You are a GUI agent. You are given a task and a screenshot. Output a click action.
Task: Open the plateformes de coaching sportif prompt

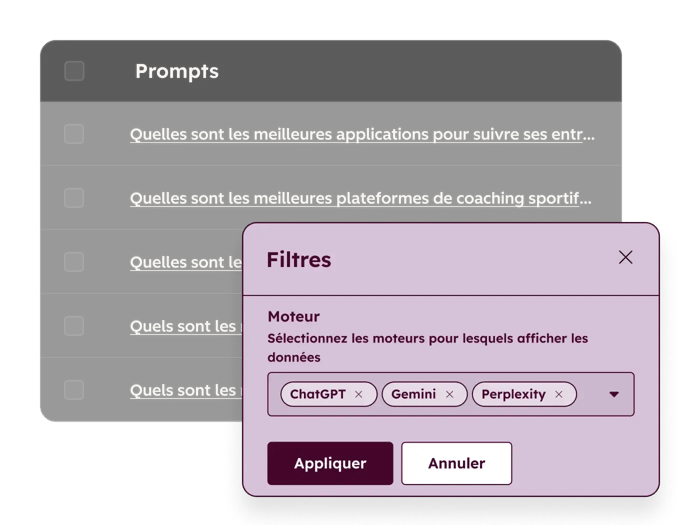pyautogui.click(x=360, y=198)
